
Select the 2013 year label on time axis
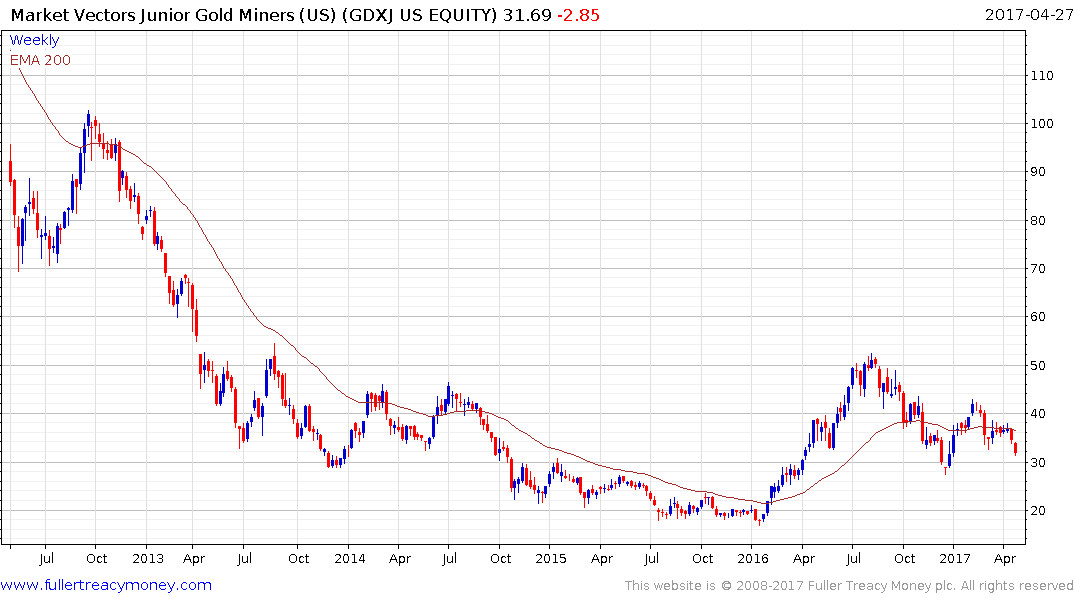click(148, 558)
